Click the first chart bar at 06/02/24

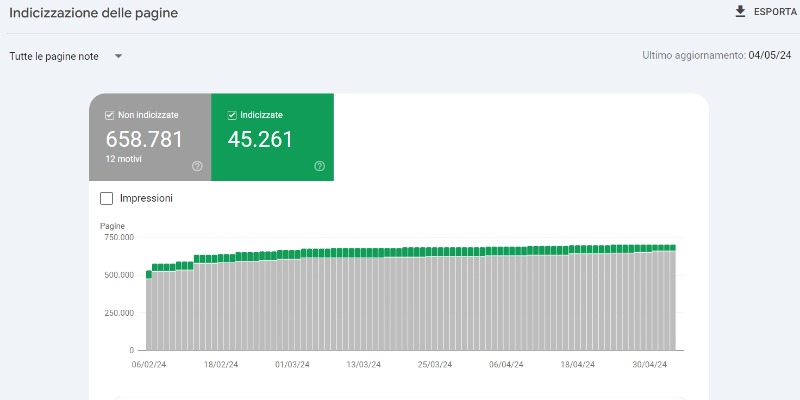click(149, 310)
